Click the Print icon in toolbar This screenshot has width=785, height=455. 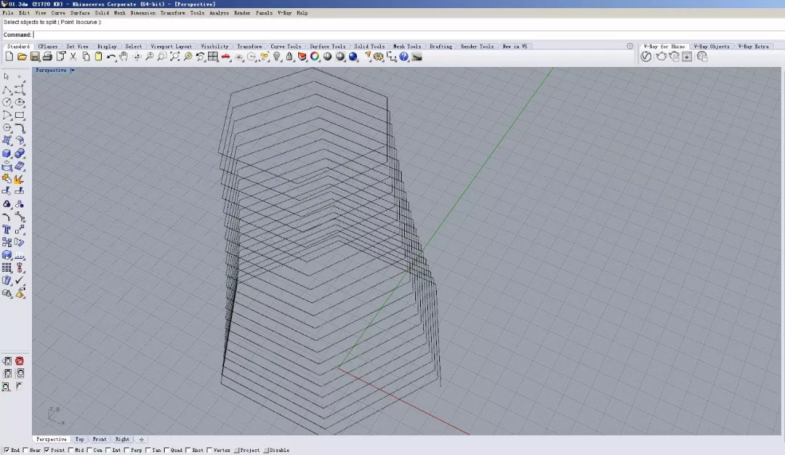tap(48, 57)
